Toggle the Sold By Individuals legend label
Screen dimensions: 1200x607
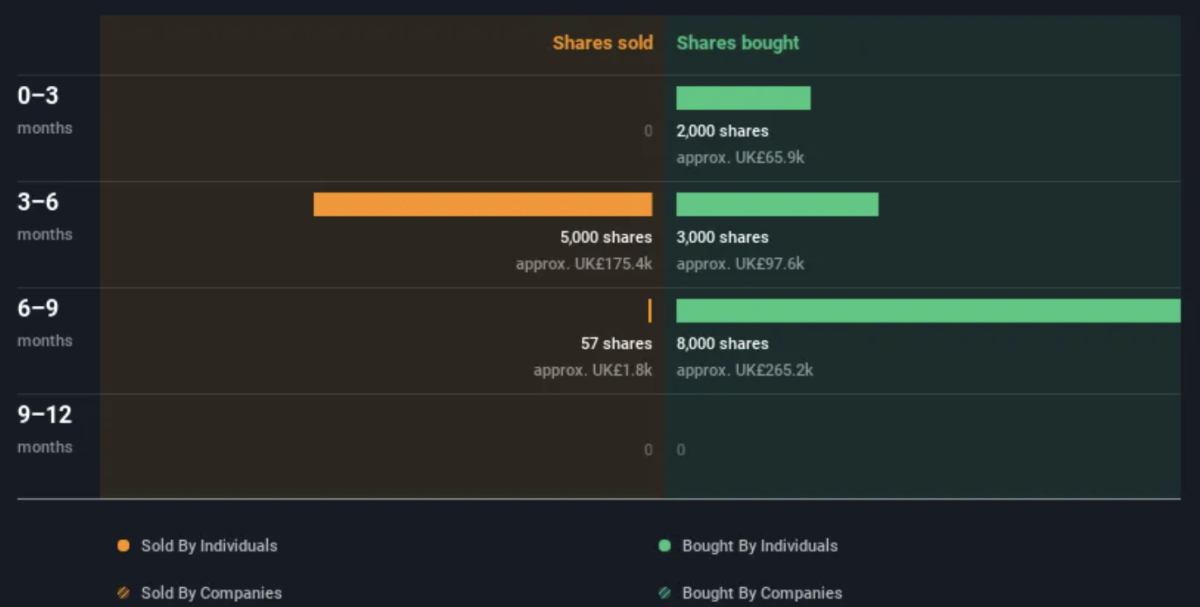pos(209,546)
